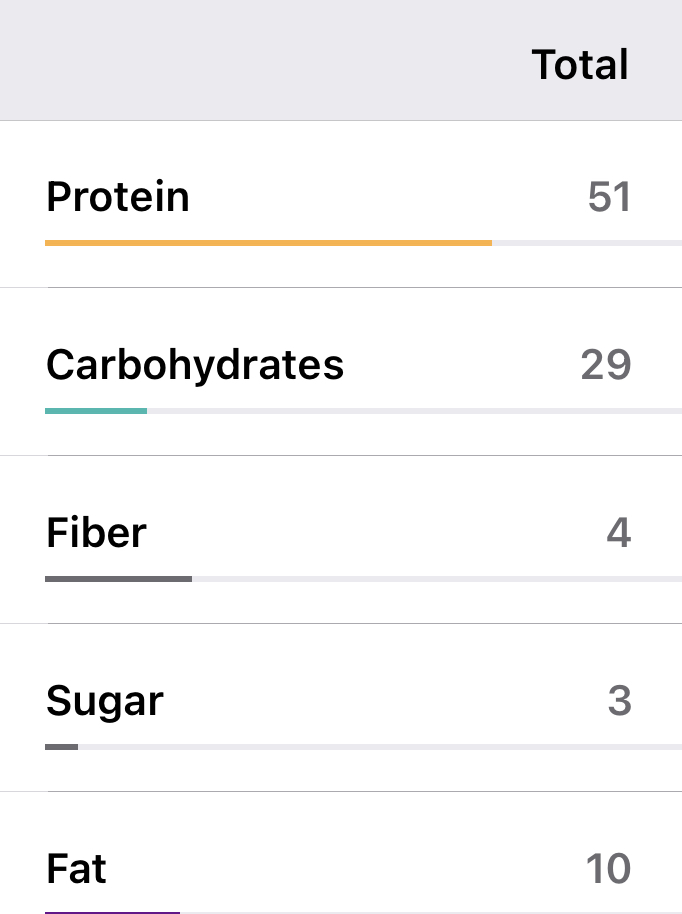Select the Fiber row label
The image size is (682, 914).
coord(96,533)
